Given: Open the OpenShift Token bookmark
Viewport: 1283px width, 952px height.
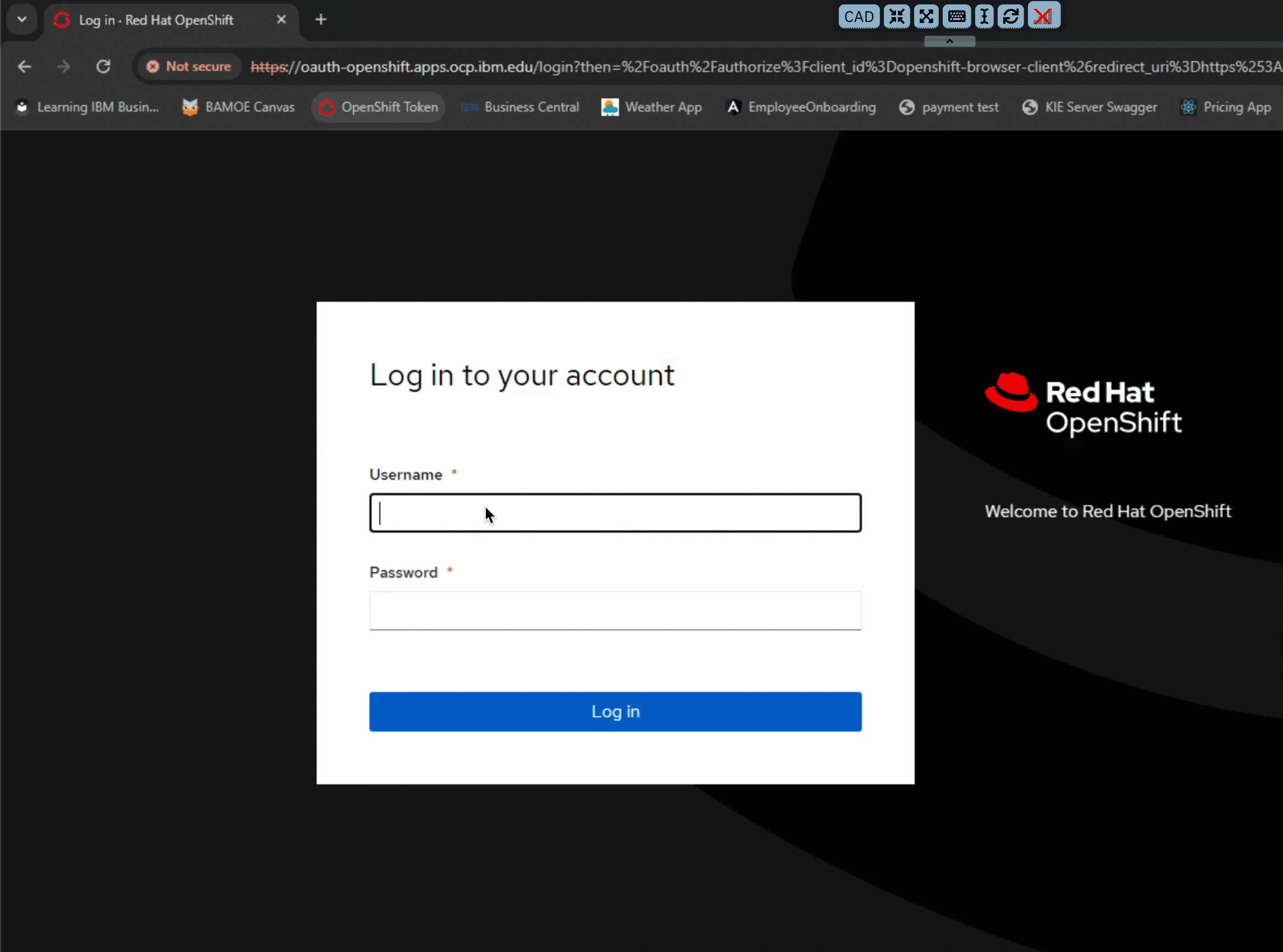Looking at the screenshot, I should pyautogui.click(x=378, y=107).
